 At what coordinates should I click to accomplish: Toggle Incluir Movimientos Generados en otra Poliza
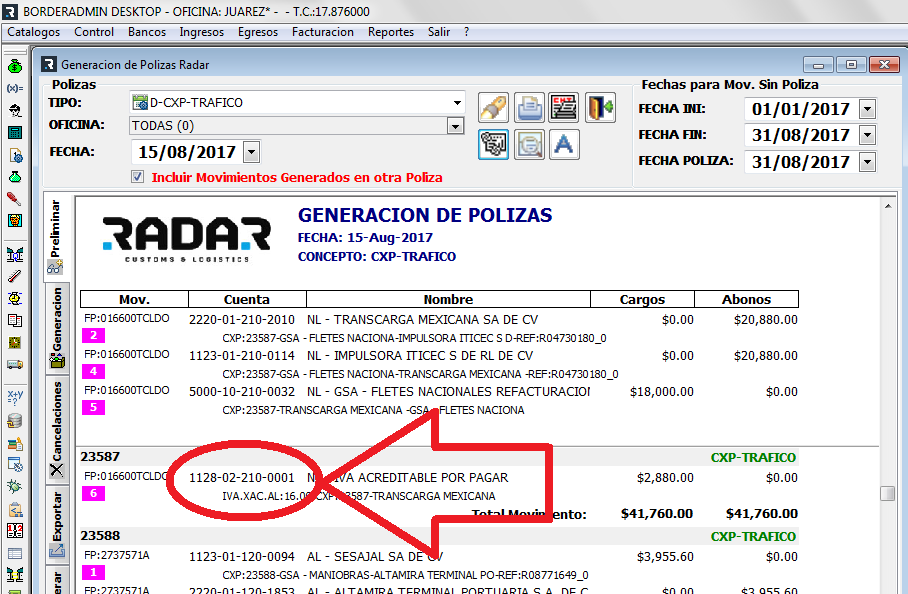click(137, 177)
